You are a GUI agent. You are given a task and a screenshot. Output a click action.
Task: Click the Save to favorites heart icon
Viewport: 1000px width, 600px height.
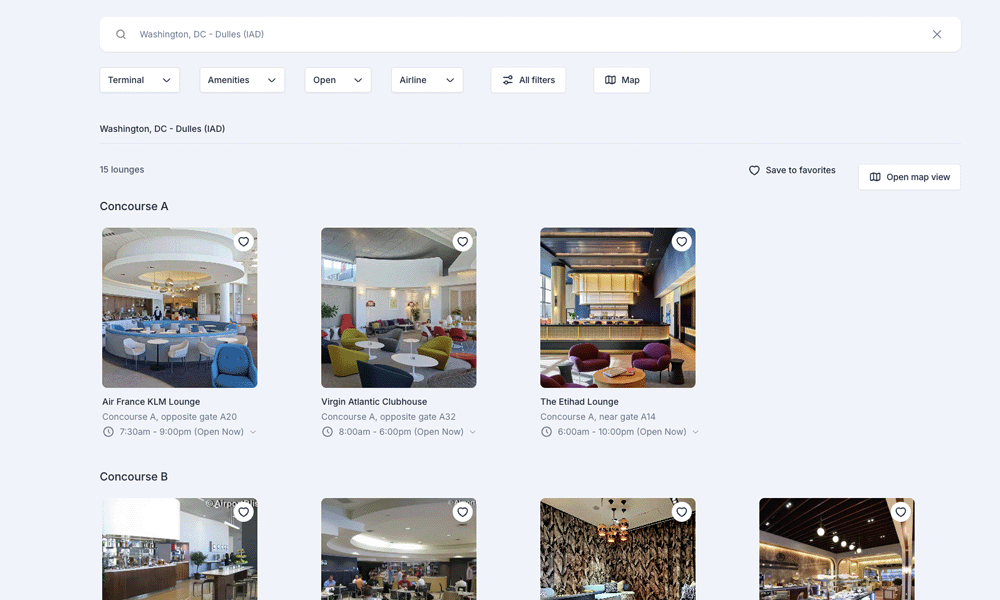pyautogui.click(x=754, y=170)
